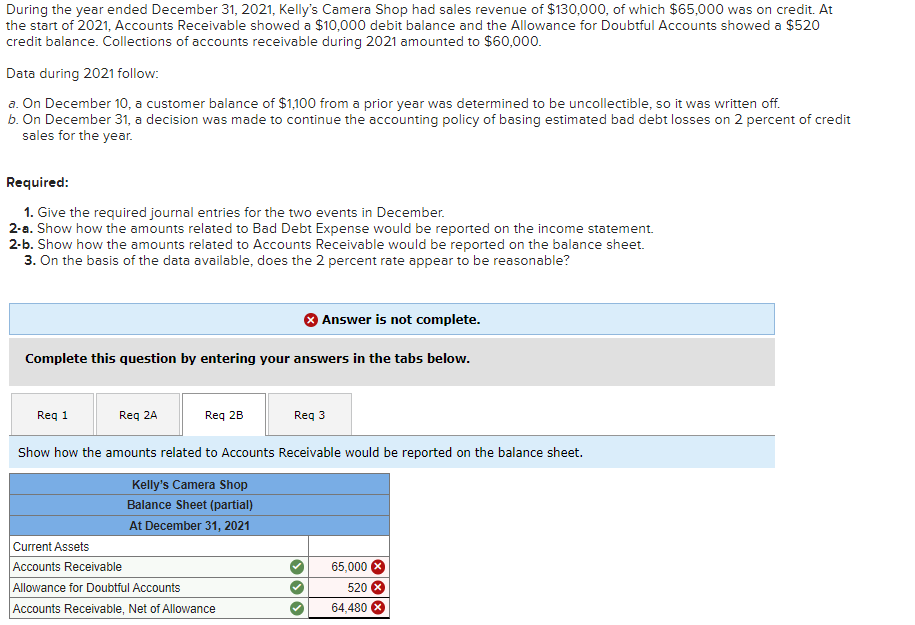Click the 'Required:' heading
The height and width of the screenshot is (625, 915).
coord(37,182)
